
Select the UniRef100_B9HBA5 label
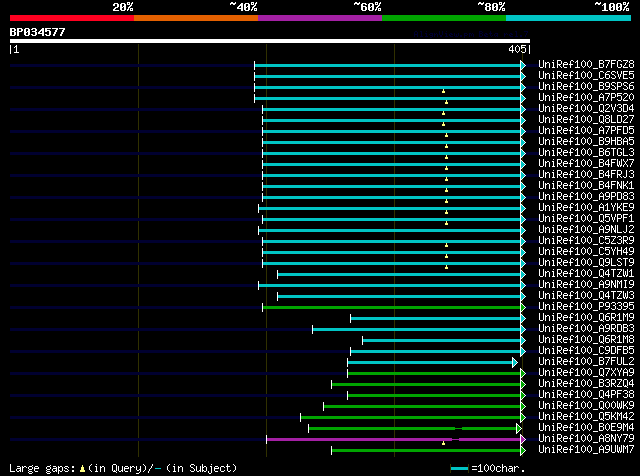point(586,142)
